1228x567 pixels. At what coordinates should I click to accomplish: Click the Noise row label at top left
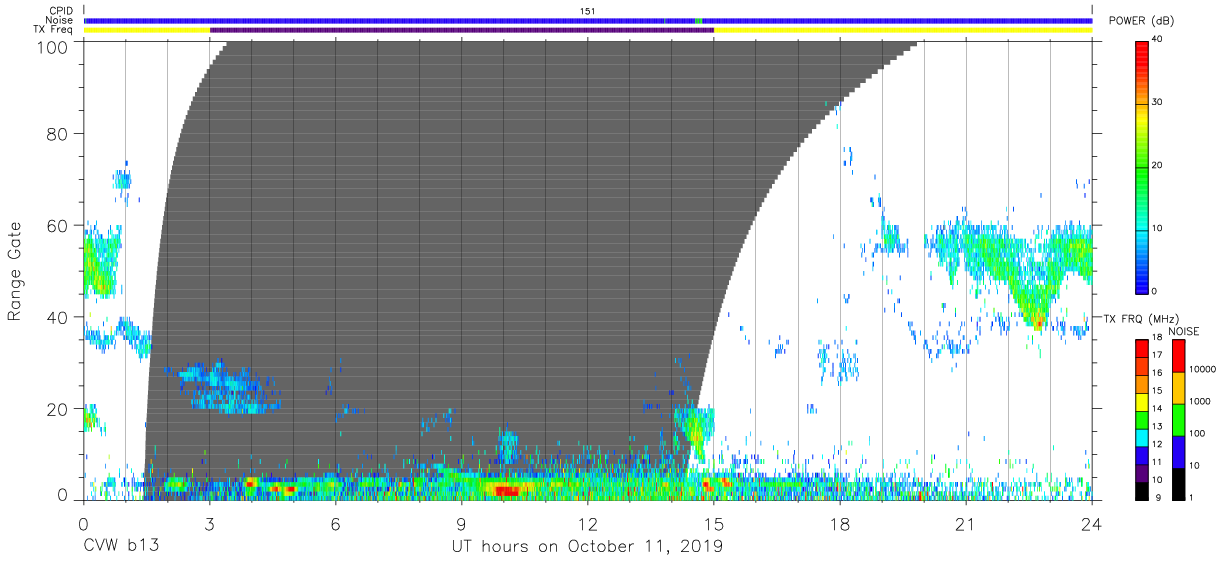coord(60,20)
